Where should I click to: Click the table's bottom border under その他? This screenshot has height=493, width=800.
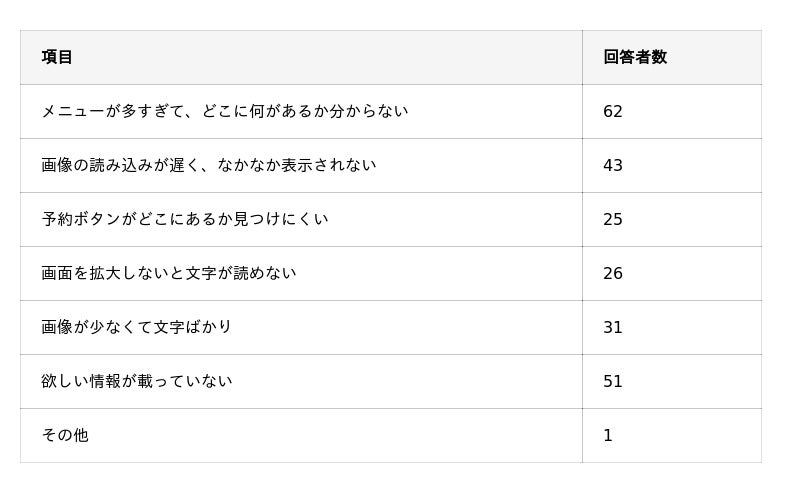click(x=300, y=462)
